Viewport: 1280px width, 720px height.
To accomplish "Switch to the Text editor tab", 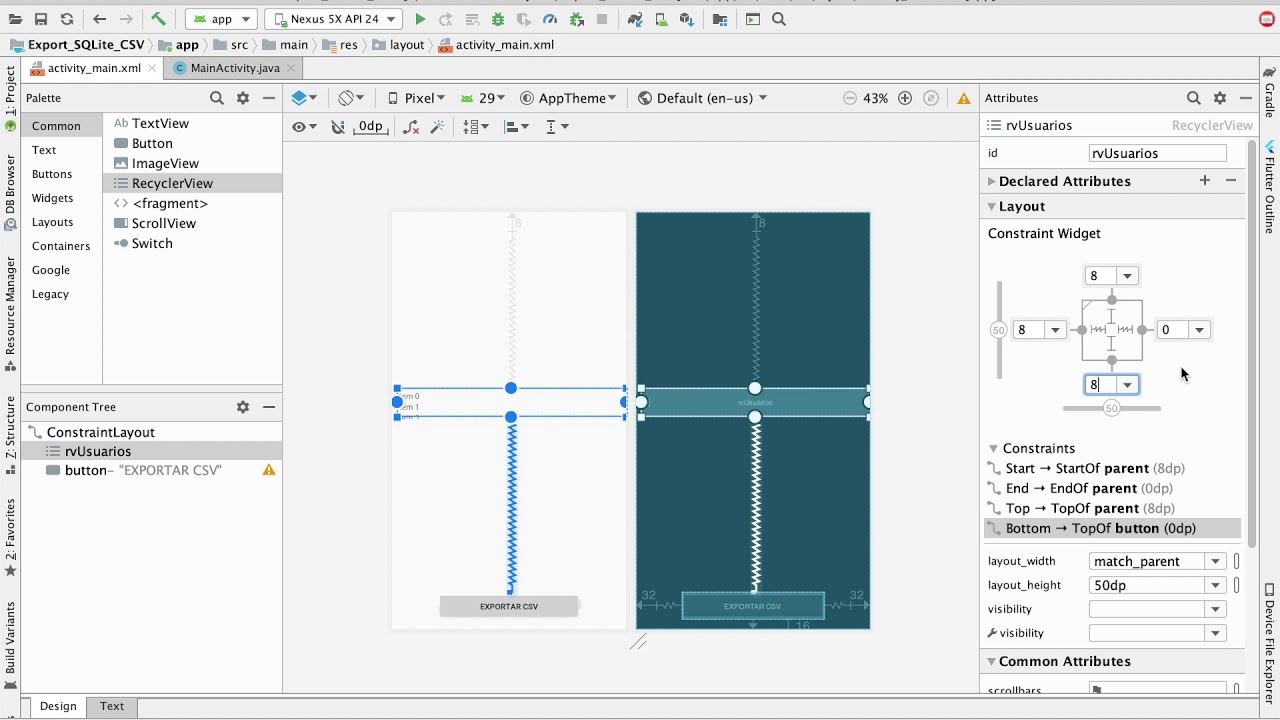I will click(x=112, y=706).
